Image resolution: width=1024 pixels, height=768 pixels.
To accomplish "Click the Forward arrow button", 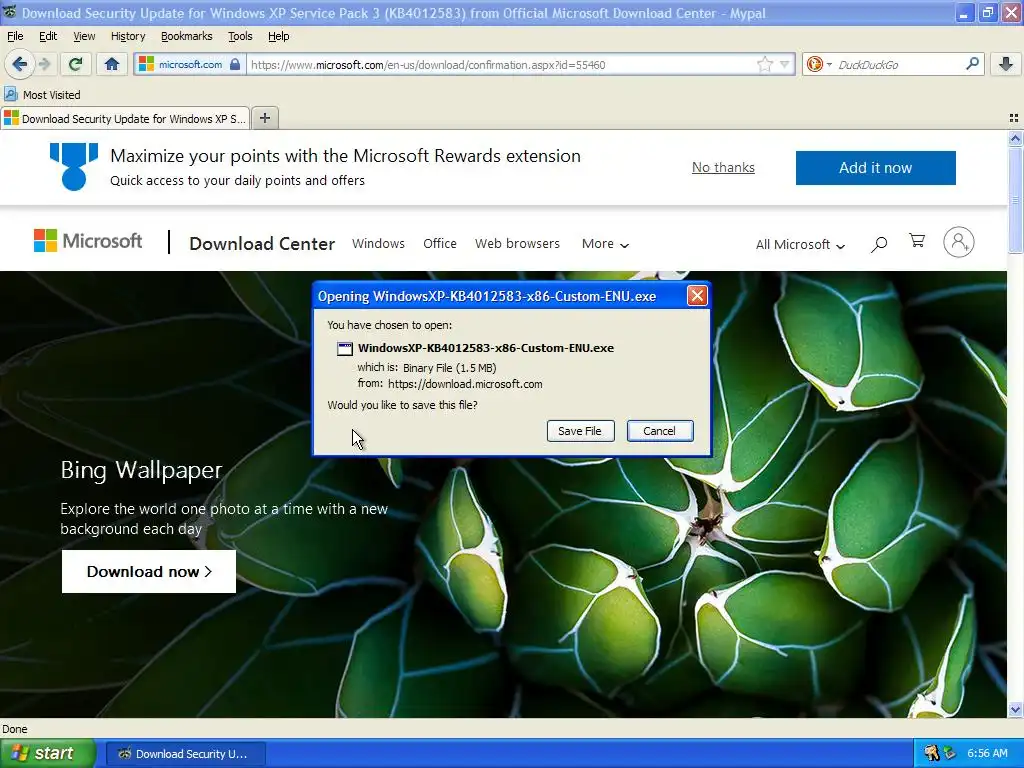I will click(44, 64).
